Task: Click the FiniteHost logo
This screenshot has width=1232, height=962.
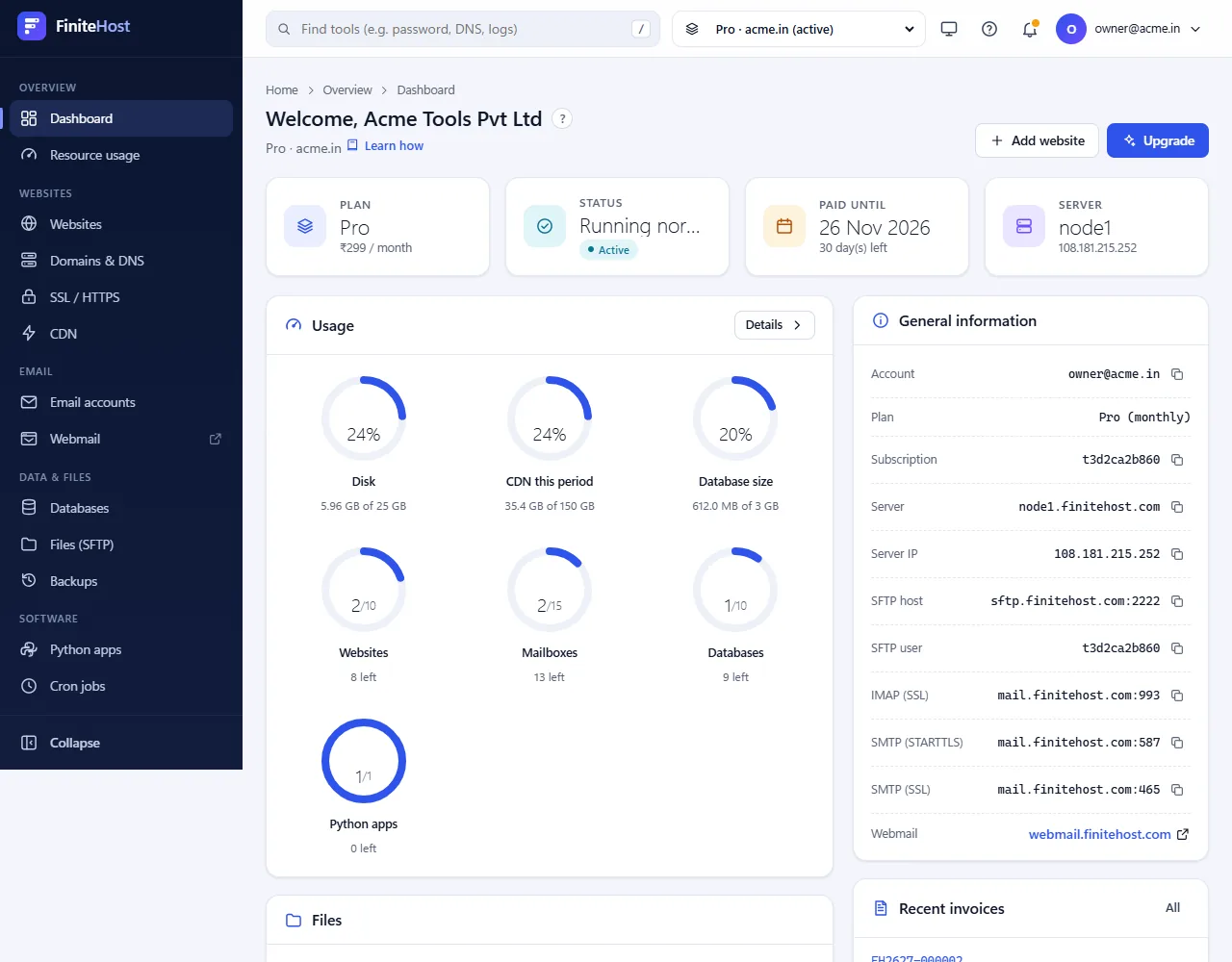Action: 73,26
